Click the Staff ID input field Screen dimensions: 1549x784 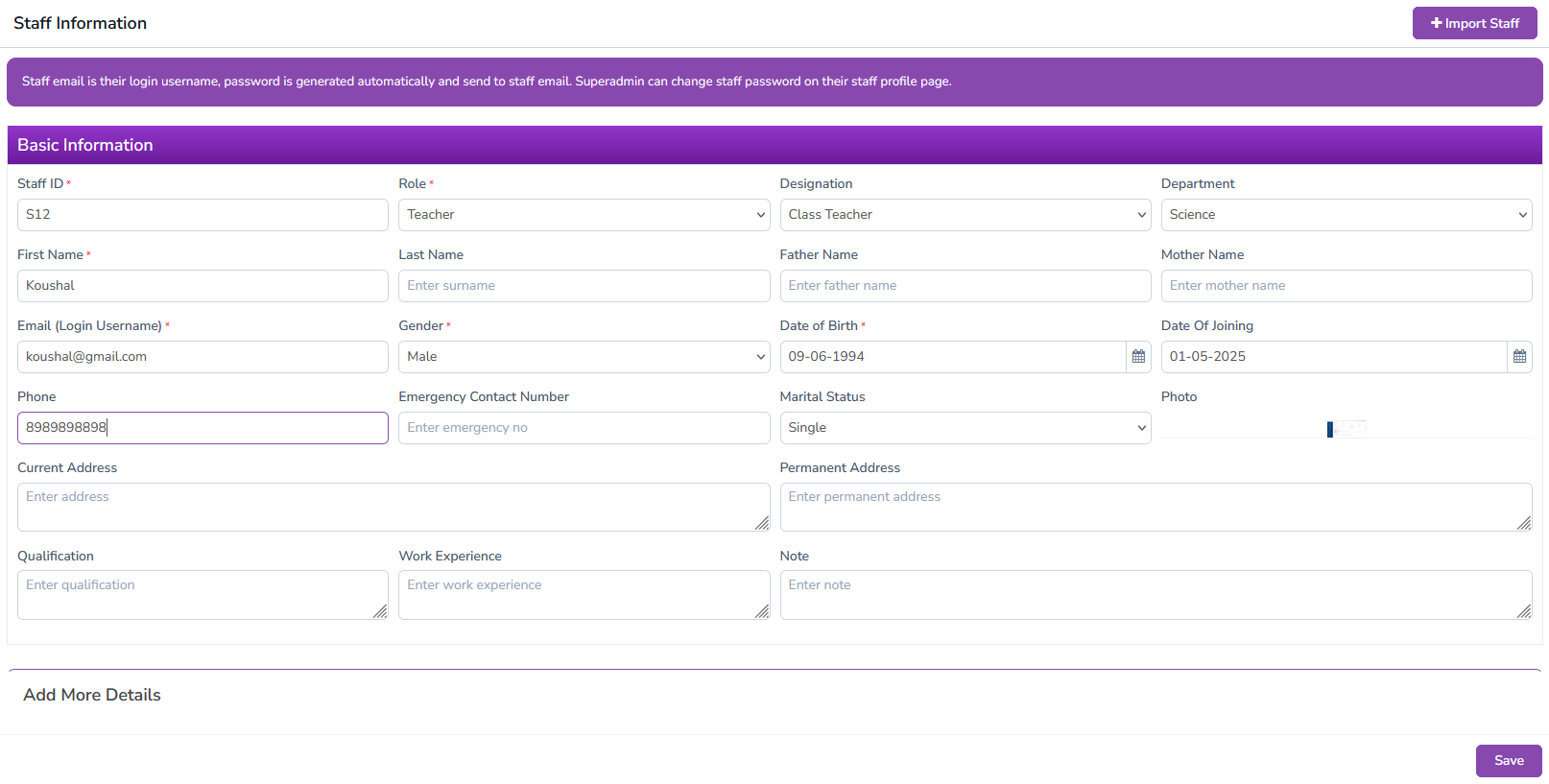point(203,215)
